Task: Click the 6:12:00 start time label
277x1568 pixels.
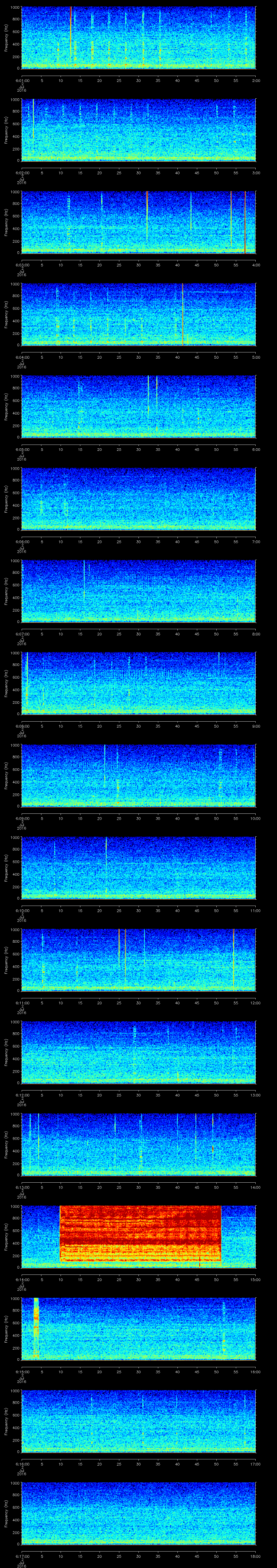Action: (x=22, y=1095)
